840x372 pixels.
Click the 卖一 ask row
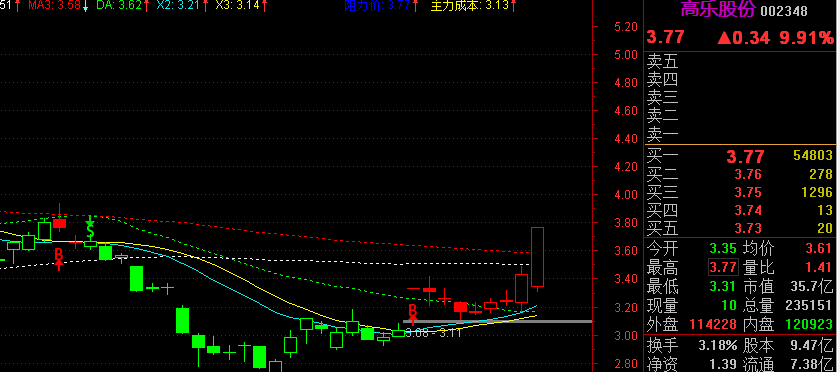[x=740, y=133]
